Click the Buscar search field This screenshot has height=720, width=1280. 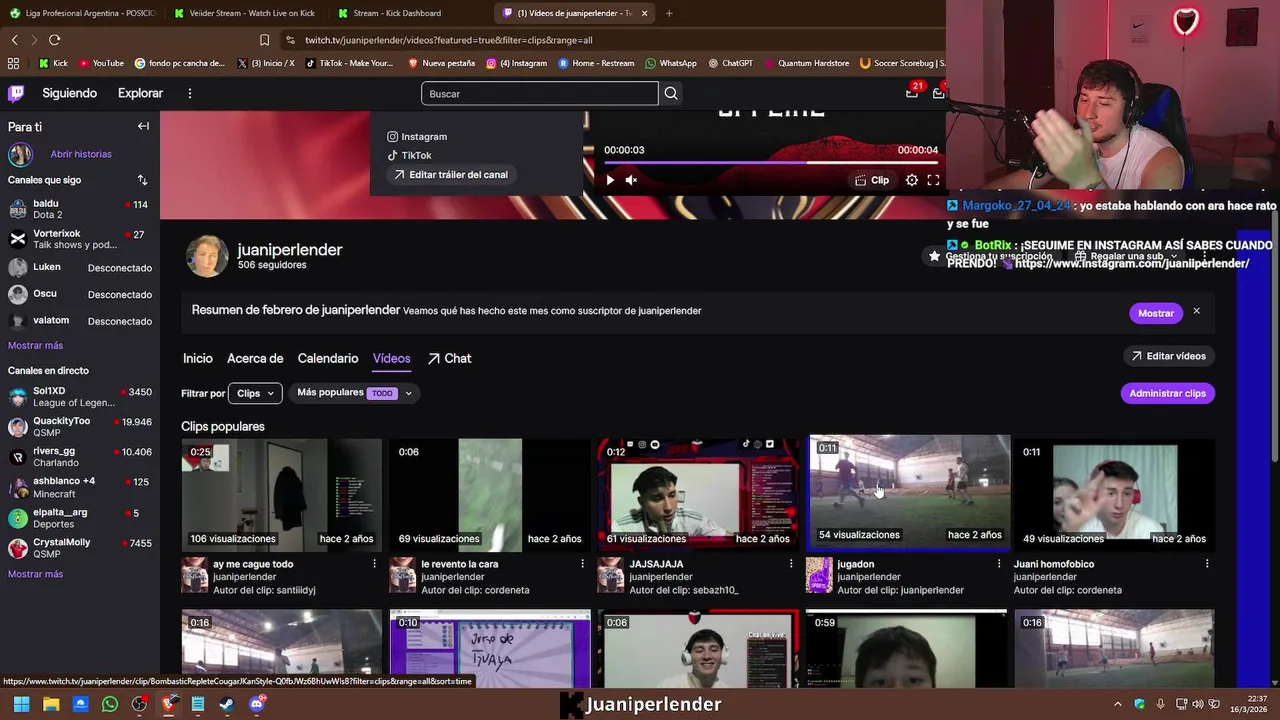(x=540, y=94)
